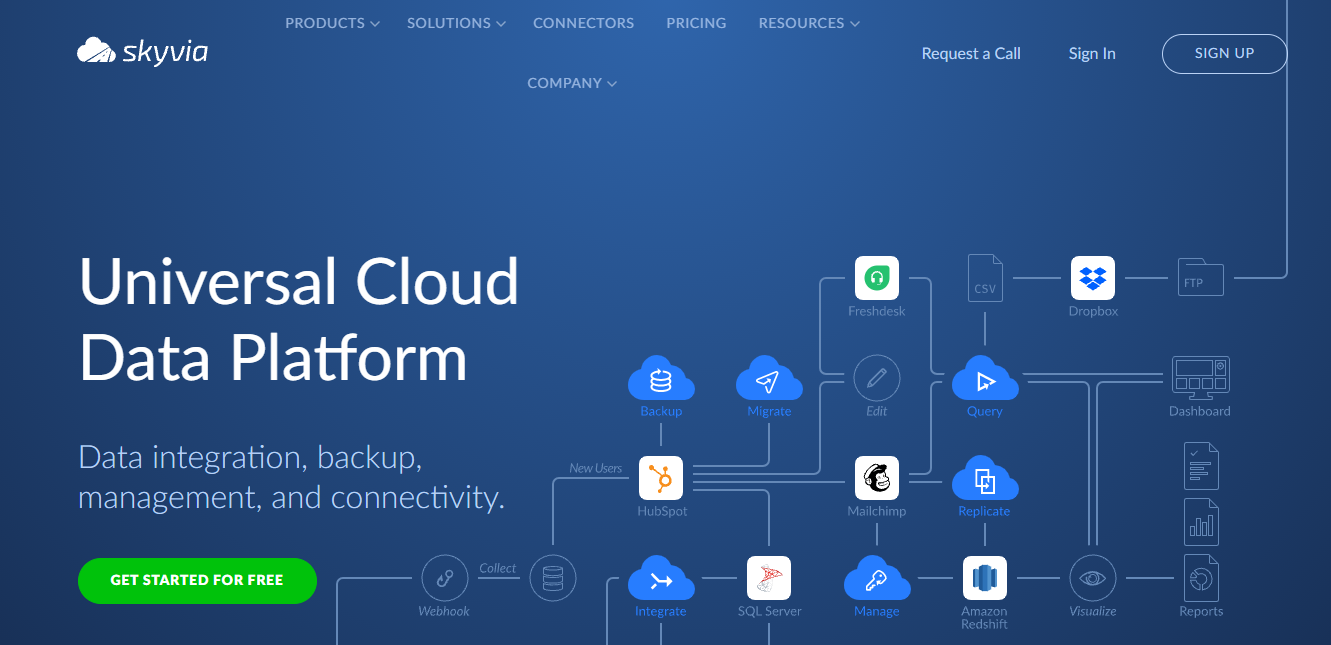Expand the Solutions dropdown
This screenshot has height=645, width=1331.
[x=456, y=23]
